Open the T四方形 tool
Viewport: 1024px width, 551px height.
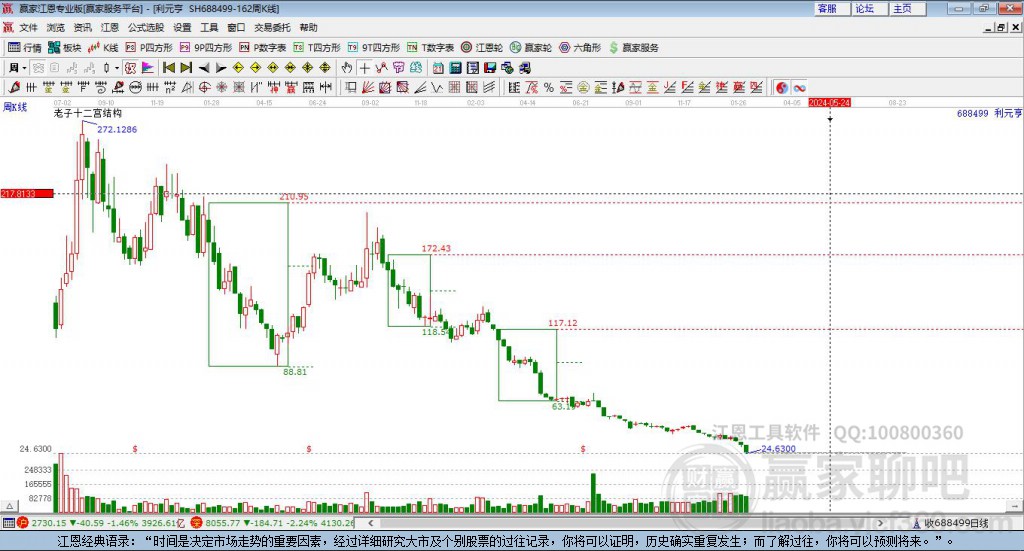[317, 48]
